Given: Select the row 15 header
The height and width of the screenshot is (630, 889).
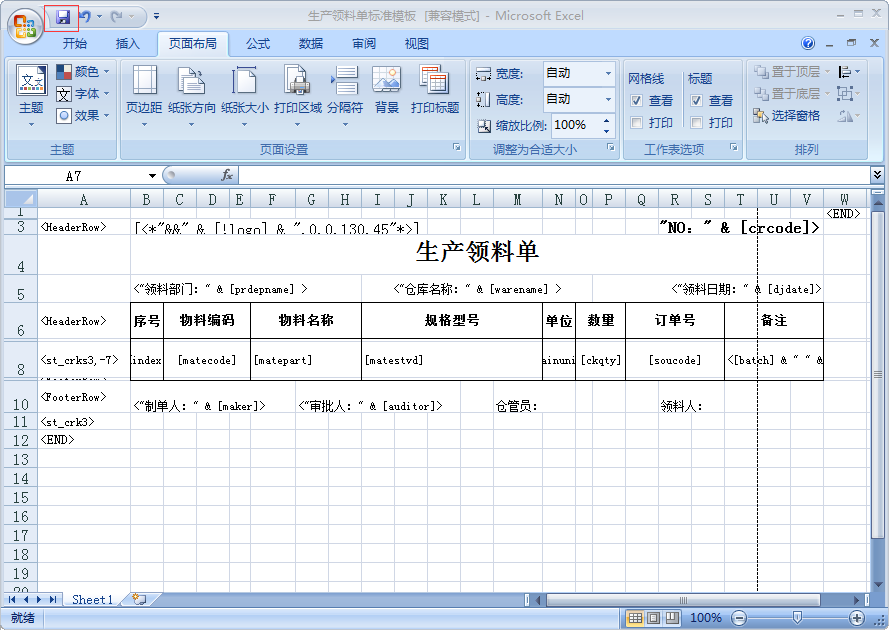Looking at the screenshot, I should point(21,497).
